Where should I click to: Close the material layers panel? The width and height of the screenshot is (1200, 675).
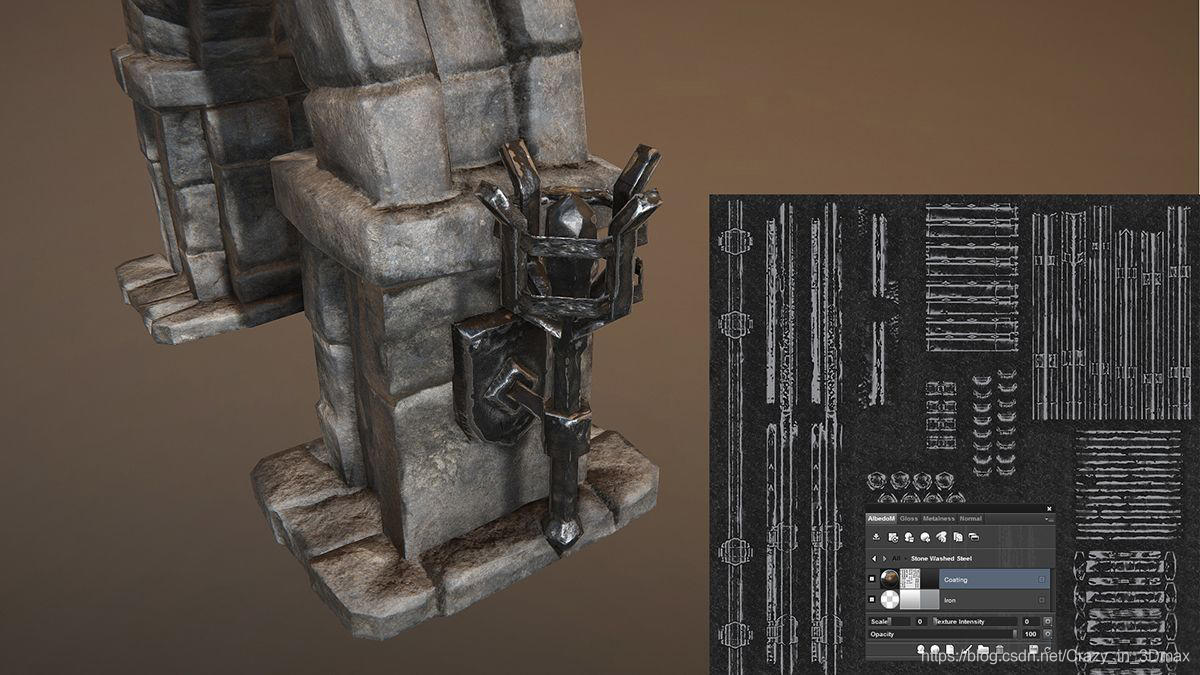[x=1049, y=509]
